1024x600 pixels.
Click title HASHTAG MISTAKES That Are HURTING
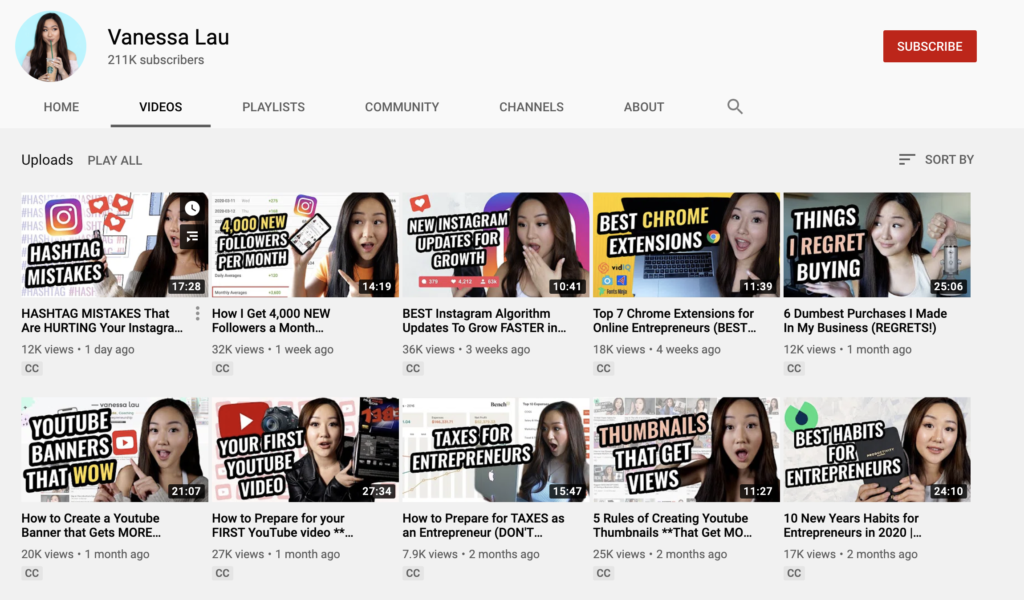(x=102, y=321)
